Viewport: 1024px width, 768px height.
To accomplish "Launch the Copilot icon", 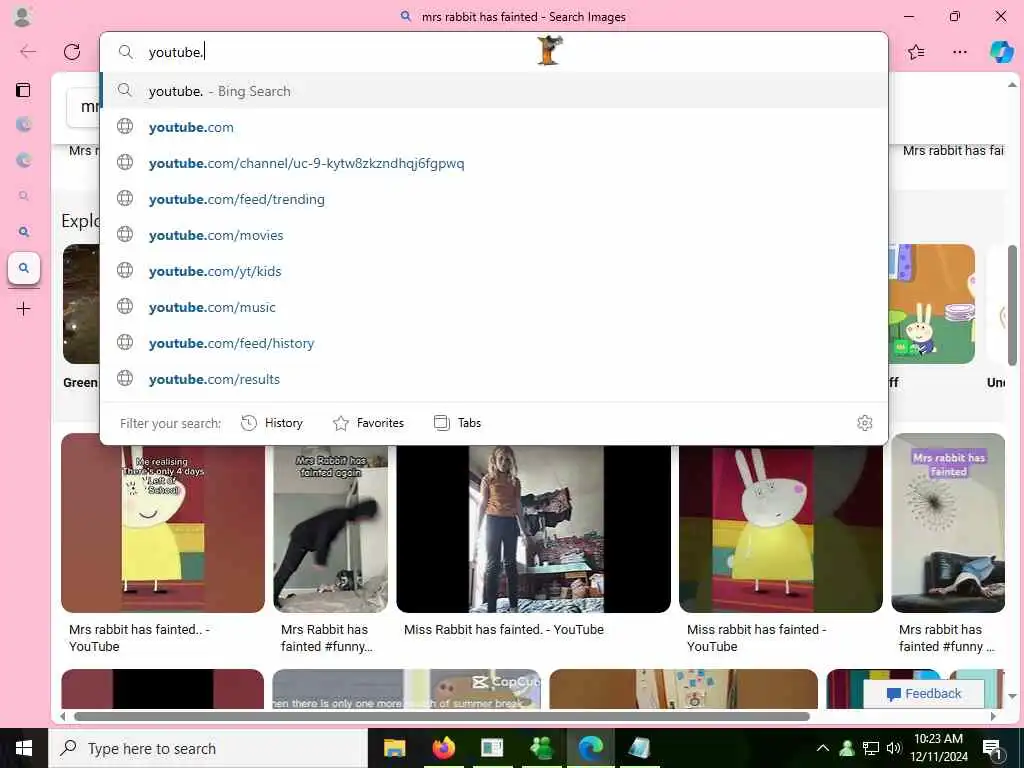I will tap(1002, 52).
